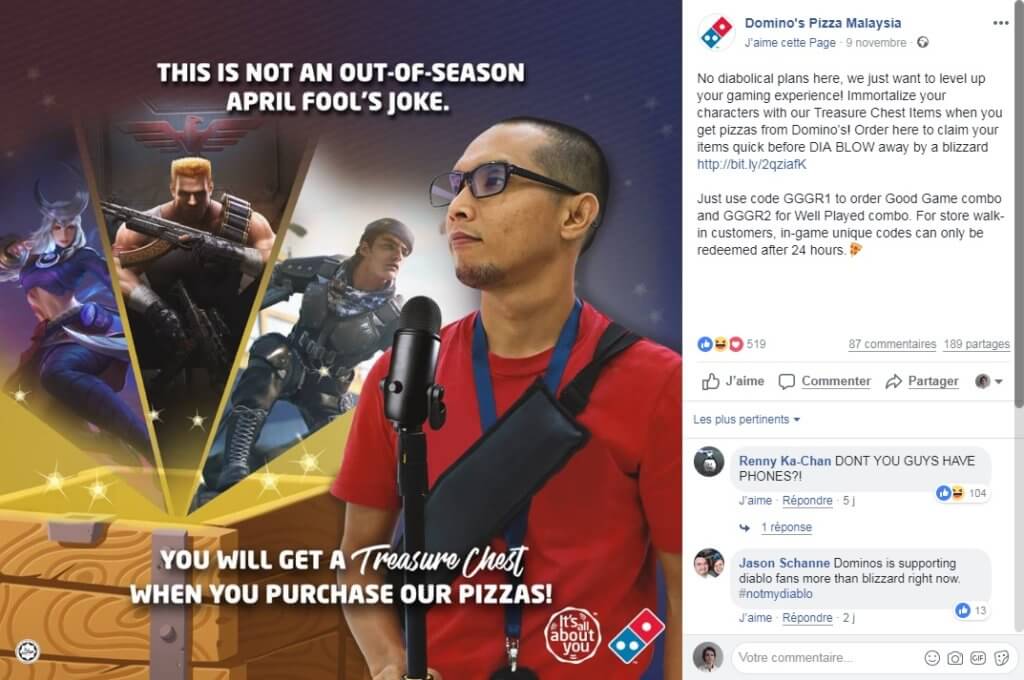
Task: Click the globe public-visibility icon
Action: click(923, 42)
